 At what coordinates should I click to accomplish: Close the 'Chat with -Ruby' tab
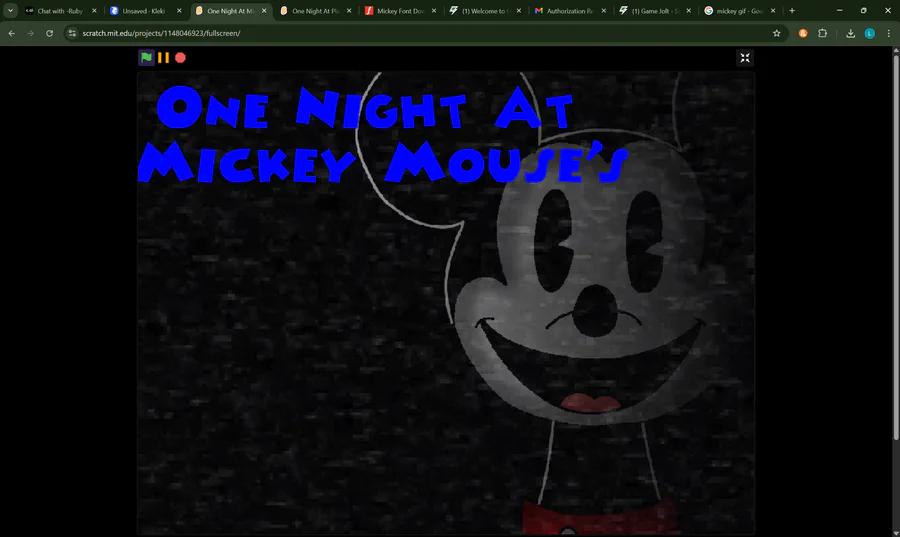[94, 10]
